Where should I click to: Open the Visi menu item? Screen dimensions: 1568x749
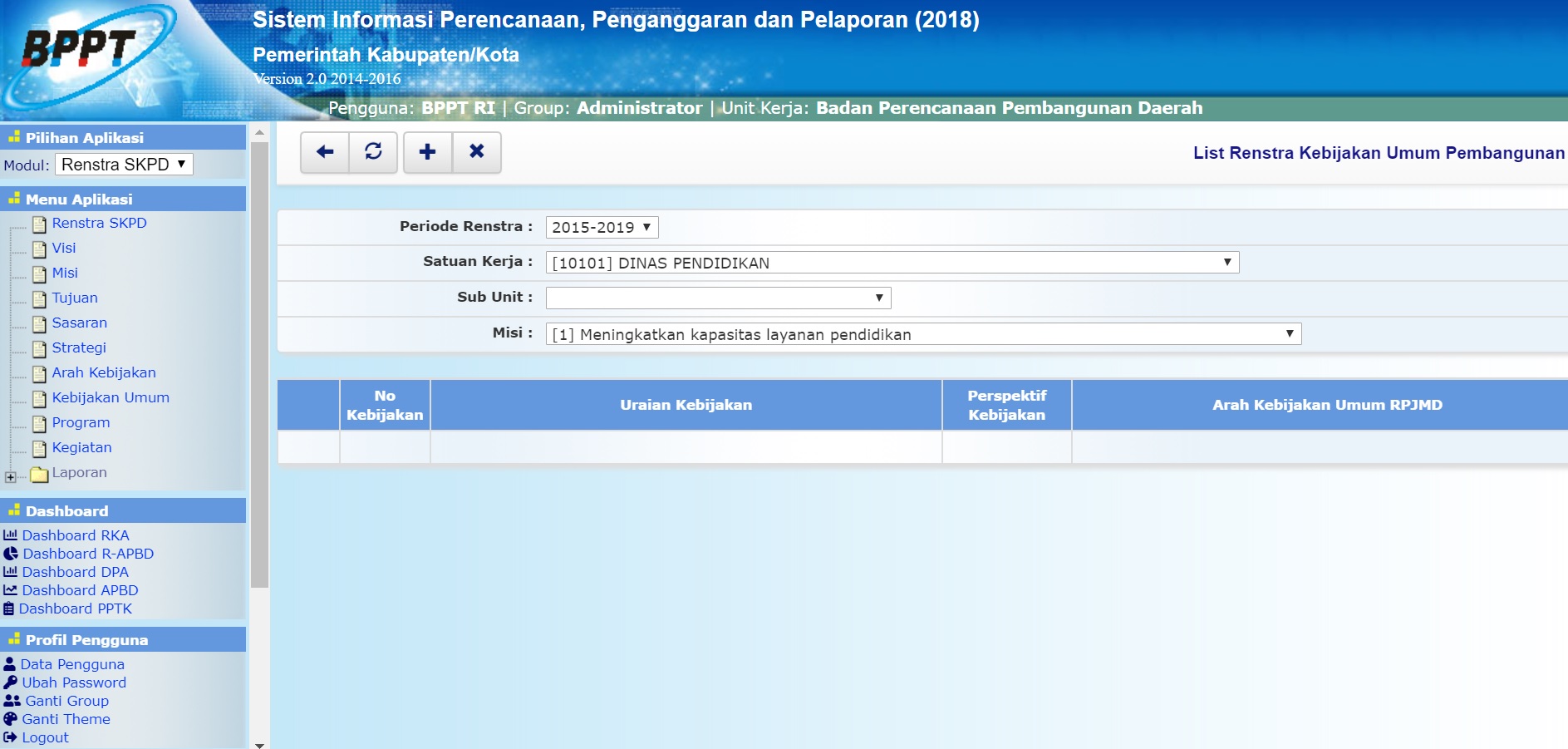(x=62, y=248)
